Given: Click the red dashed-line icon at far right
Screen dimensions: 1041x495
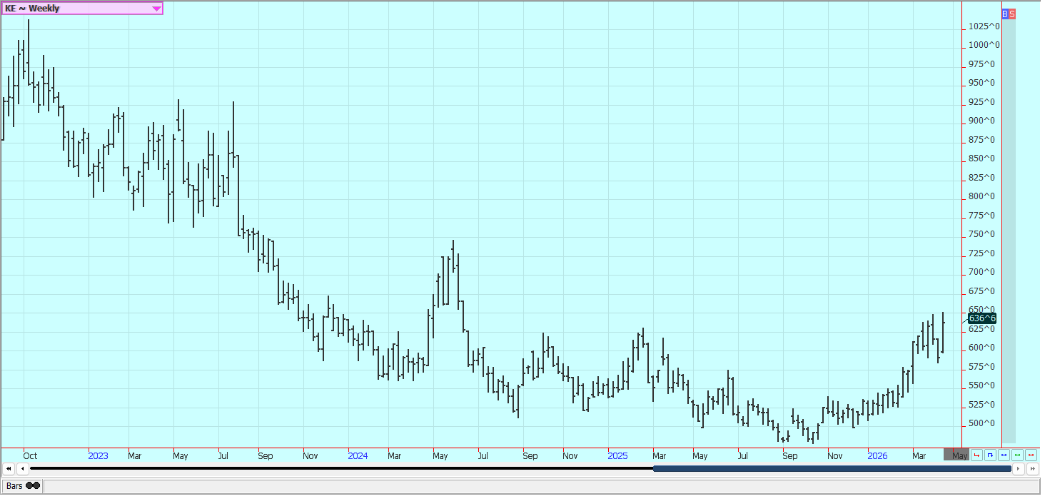Looking at the screenshot, I should click(1030, 455).
